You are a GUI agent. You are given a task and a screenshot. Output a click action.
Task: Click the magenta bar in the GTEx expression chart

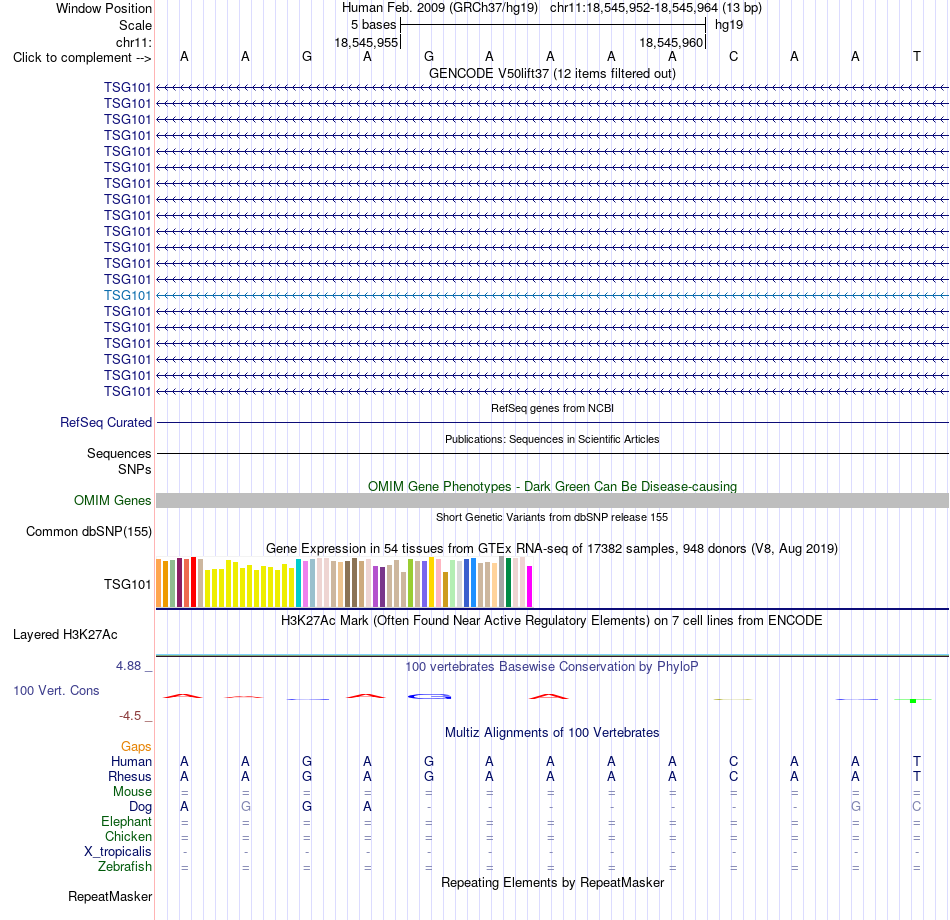pos(530,586)
